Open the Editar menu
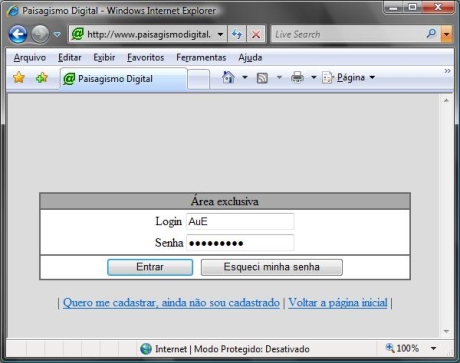The height and width of the screenshot is (363, 460). point(70,57)
